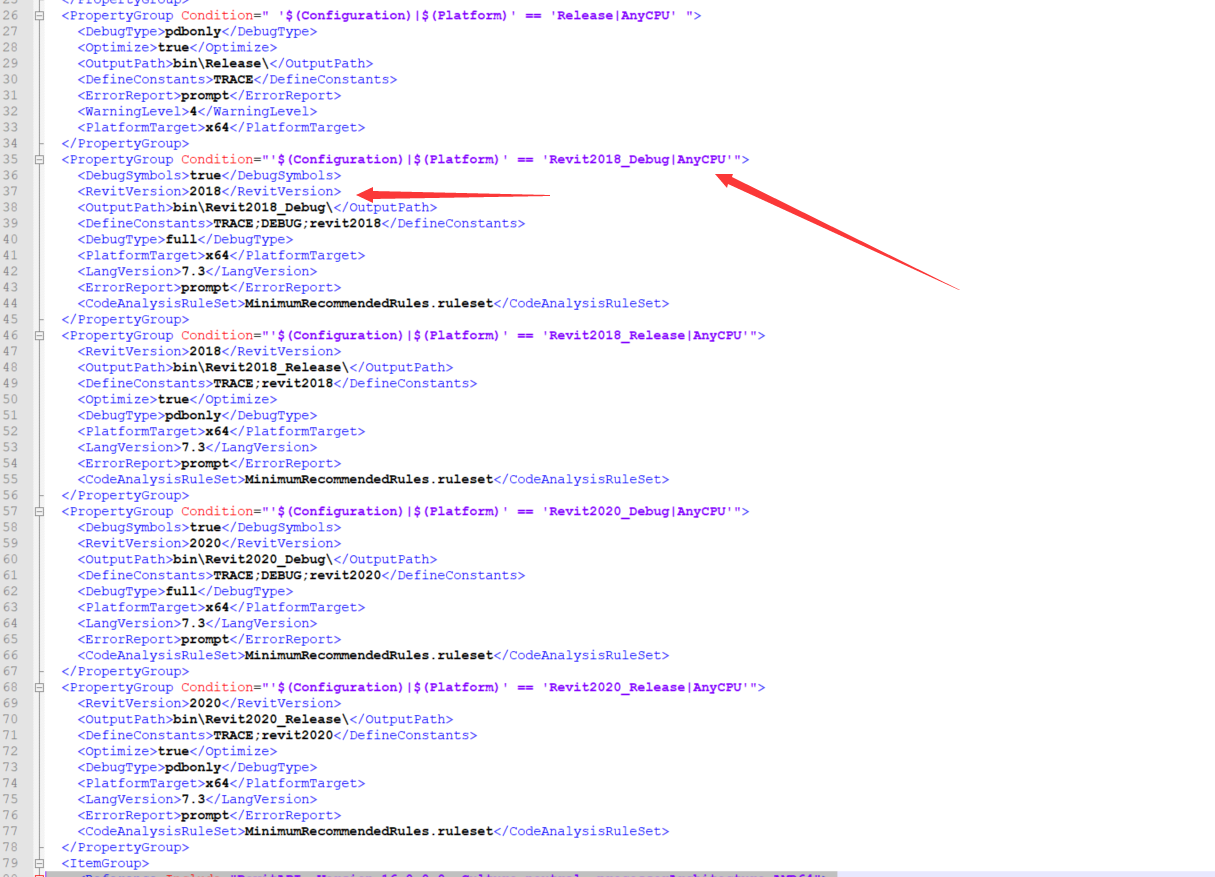Click the 'Revit2018_Debug|AnyCPU' condition string
This screenshot has height=877, width=1215.
pyautogui.click(x=637, y=160)
